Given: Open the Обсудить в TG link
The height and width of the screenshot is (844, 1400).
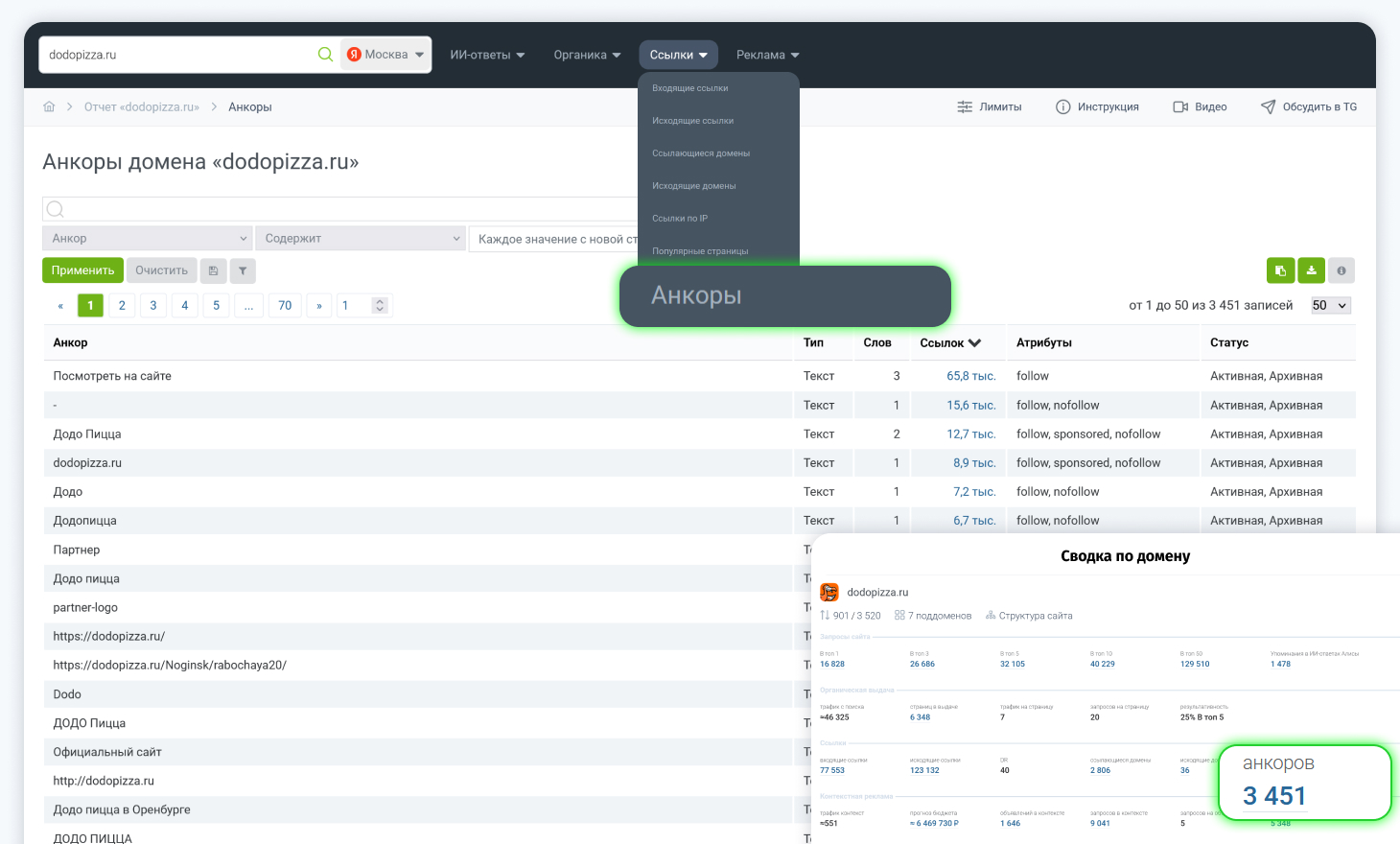Looking at the screenshot, I should point(1309,107).
